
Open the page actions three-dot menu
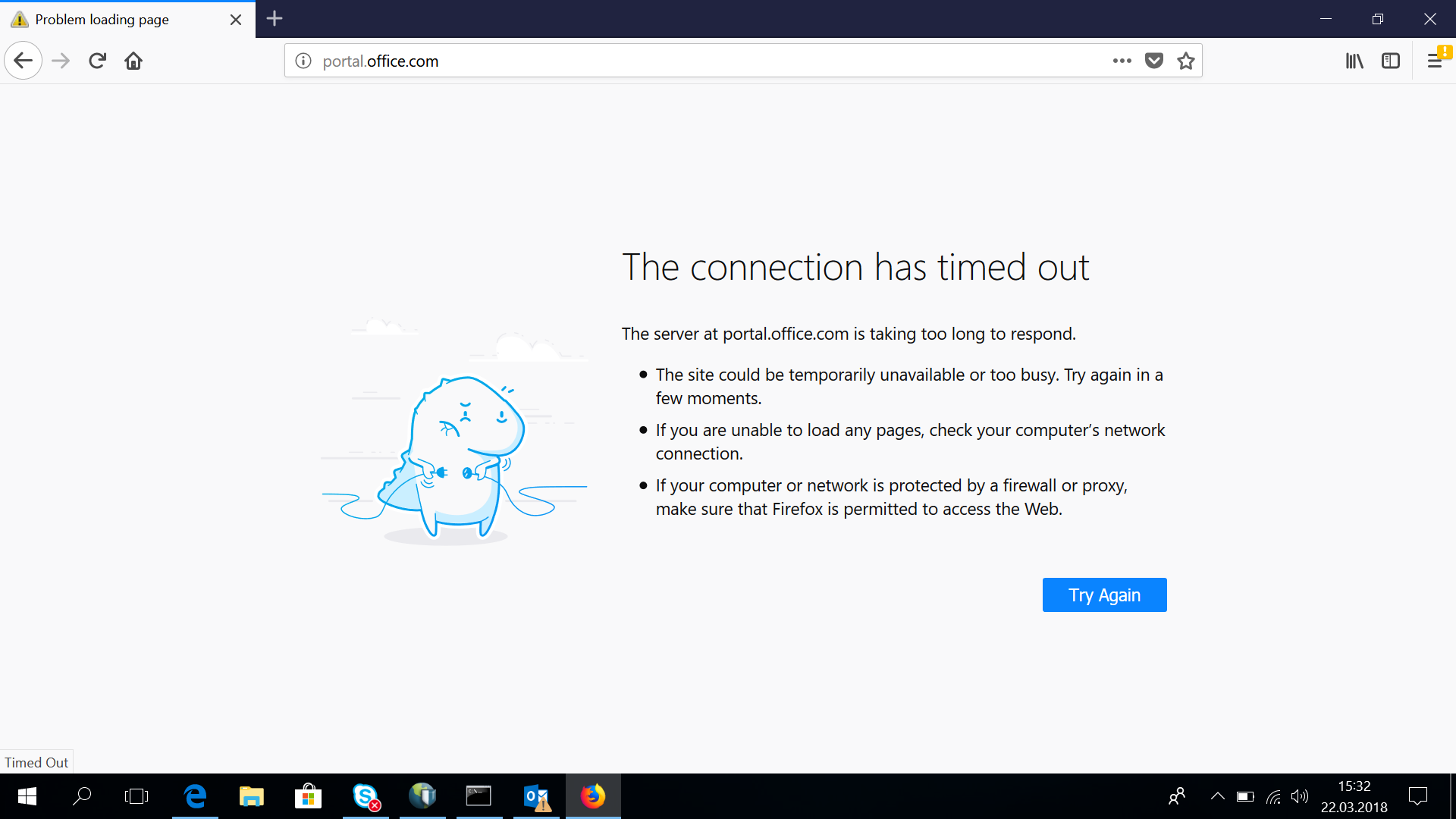(1122, 61)
